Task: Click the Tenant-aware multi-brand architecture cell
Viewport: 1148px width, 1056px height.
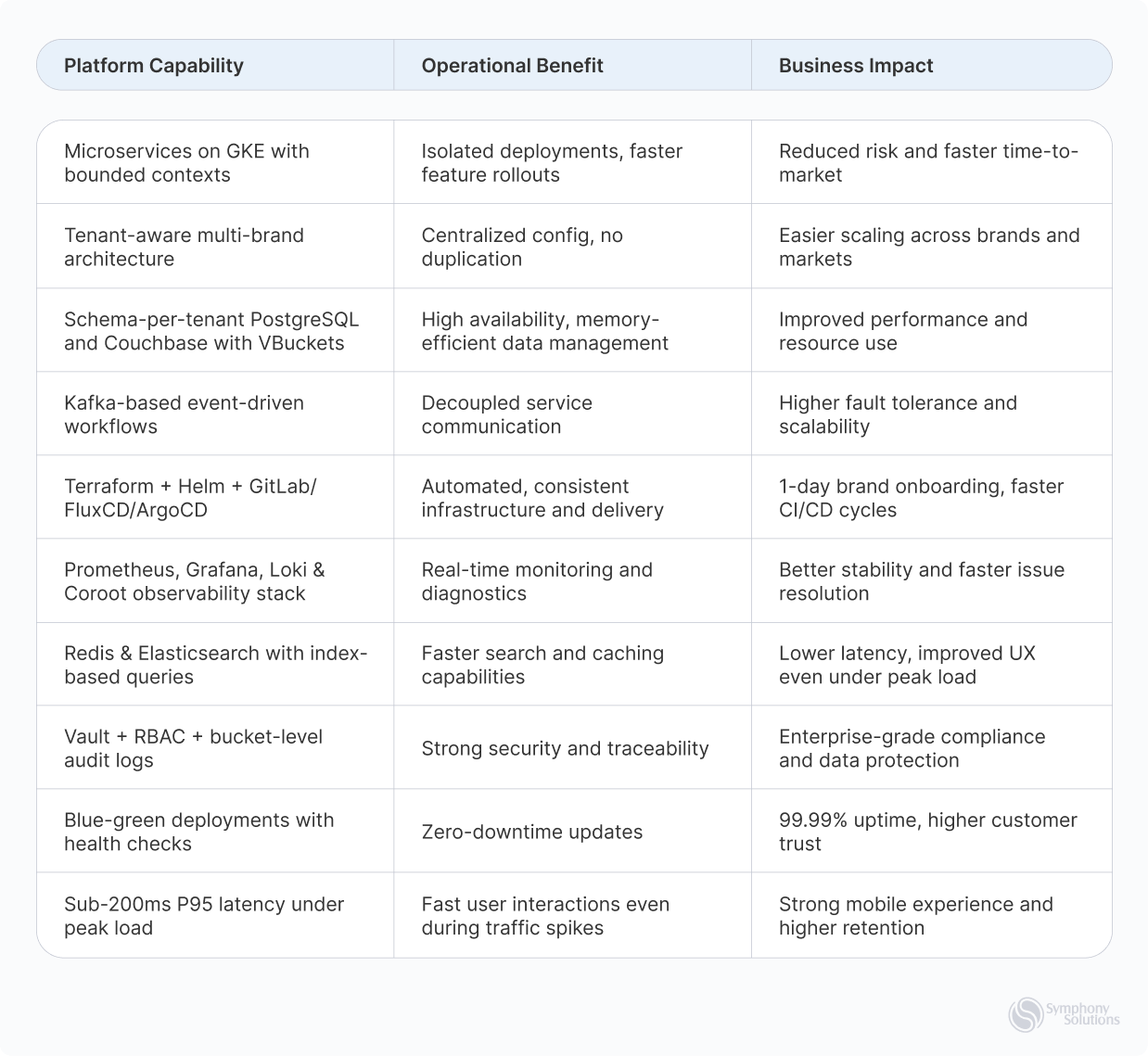Action: (x=215, y=247)
